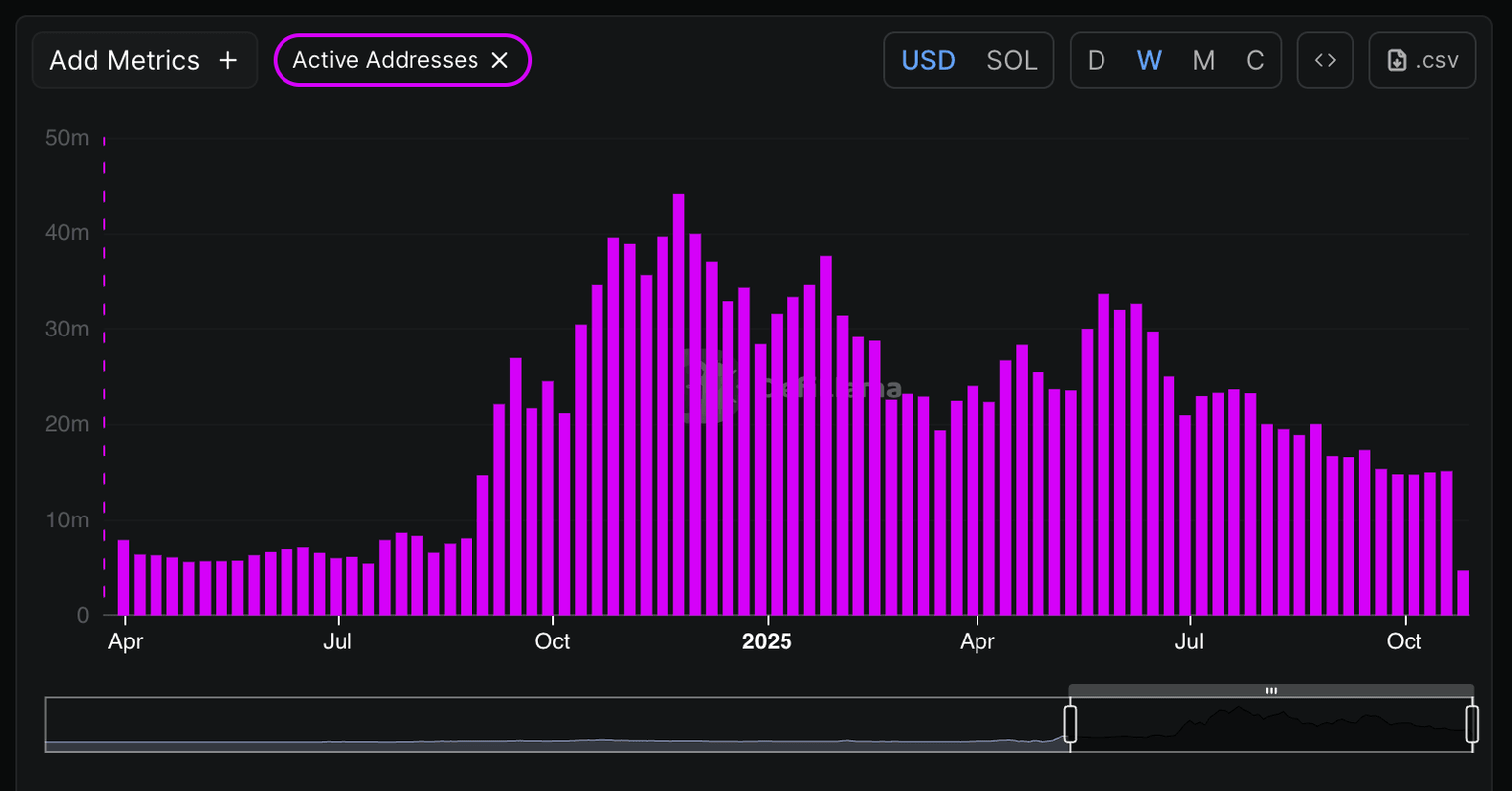Viewport: 1512px width, 791px height.
Task: Click the right handle of the range slider
Action: [1472, 724]
